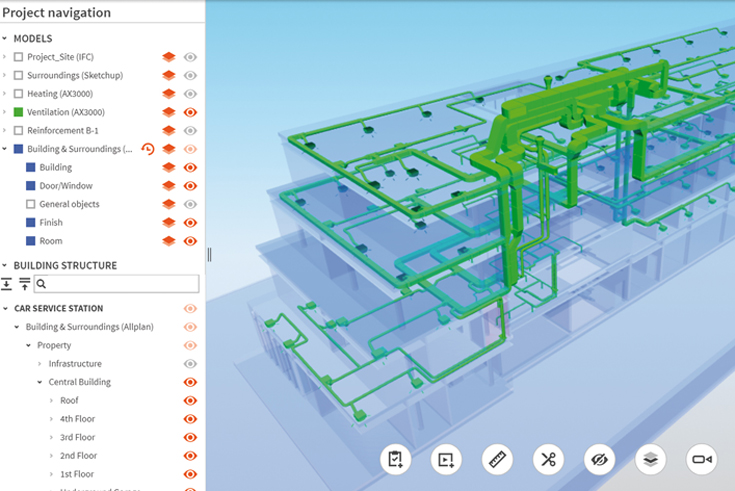Hide the Ventilation (AX3000) model via eye icon

pos(190,112)
